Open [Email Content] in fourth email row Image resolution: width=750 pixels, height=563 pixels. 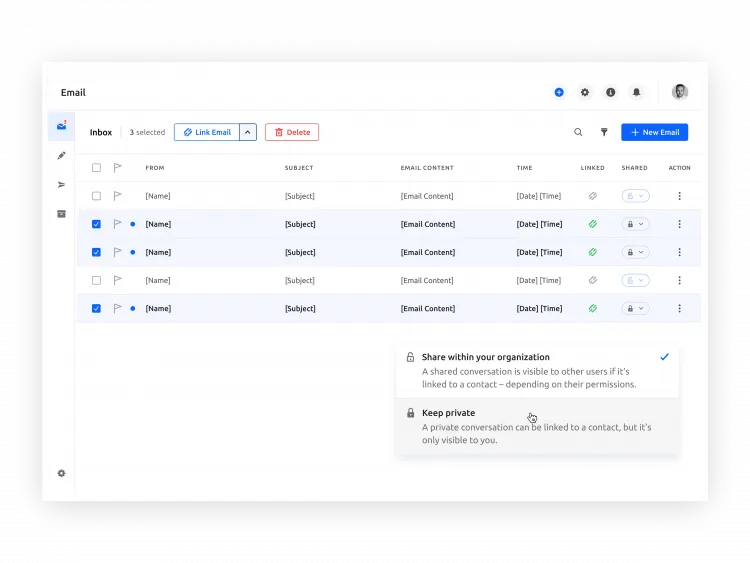[x=427, y=281]
